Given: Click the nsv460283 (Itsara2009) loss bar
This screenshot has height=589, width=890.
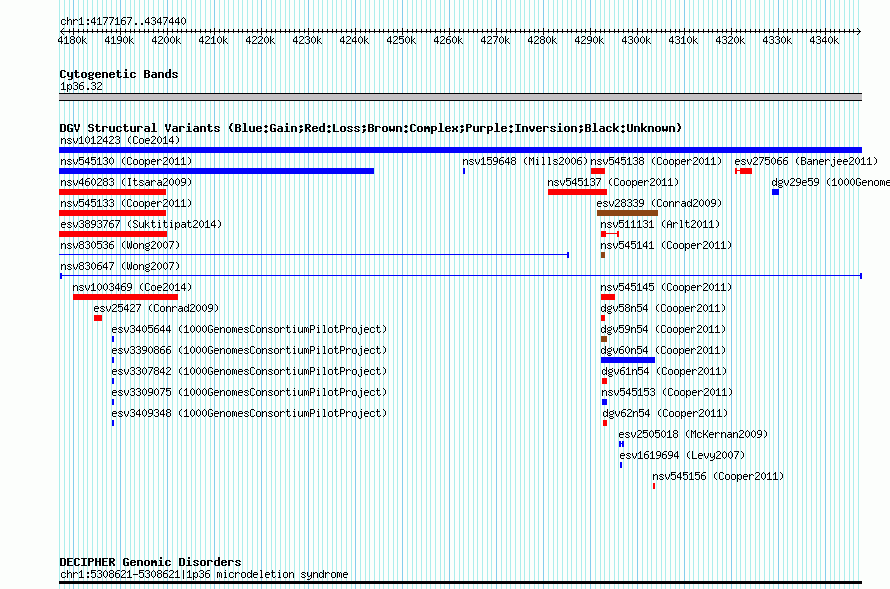Looking at the screenshot, I should tap(112, 192).
